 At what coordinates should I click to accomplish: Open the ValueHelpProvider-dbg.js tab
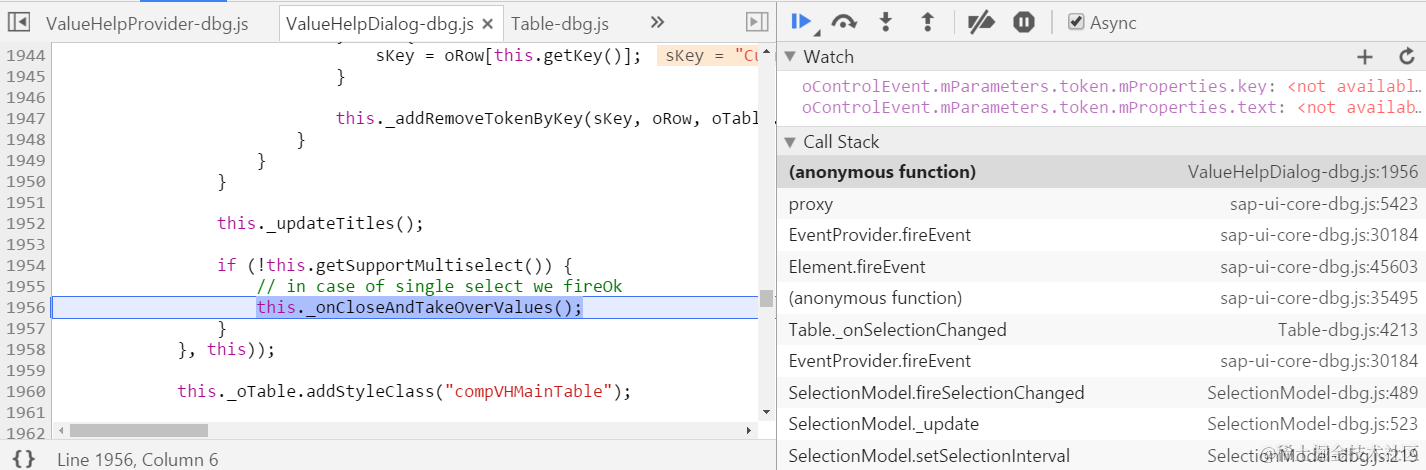click(x=147, y=24)
